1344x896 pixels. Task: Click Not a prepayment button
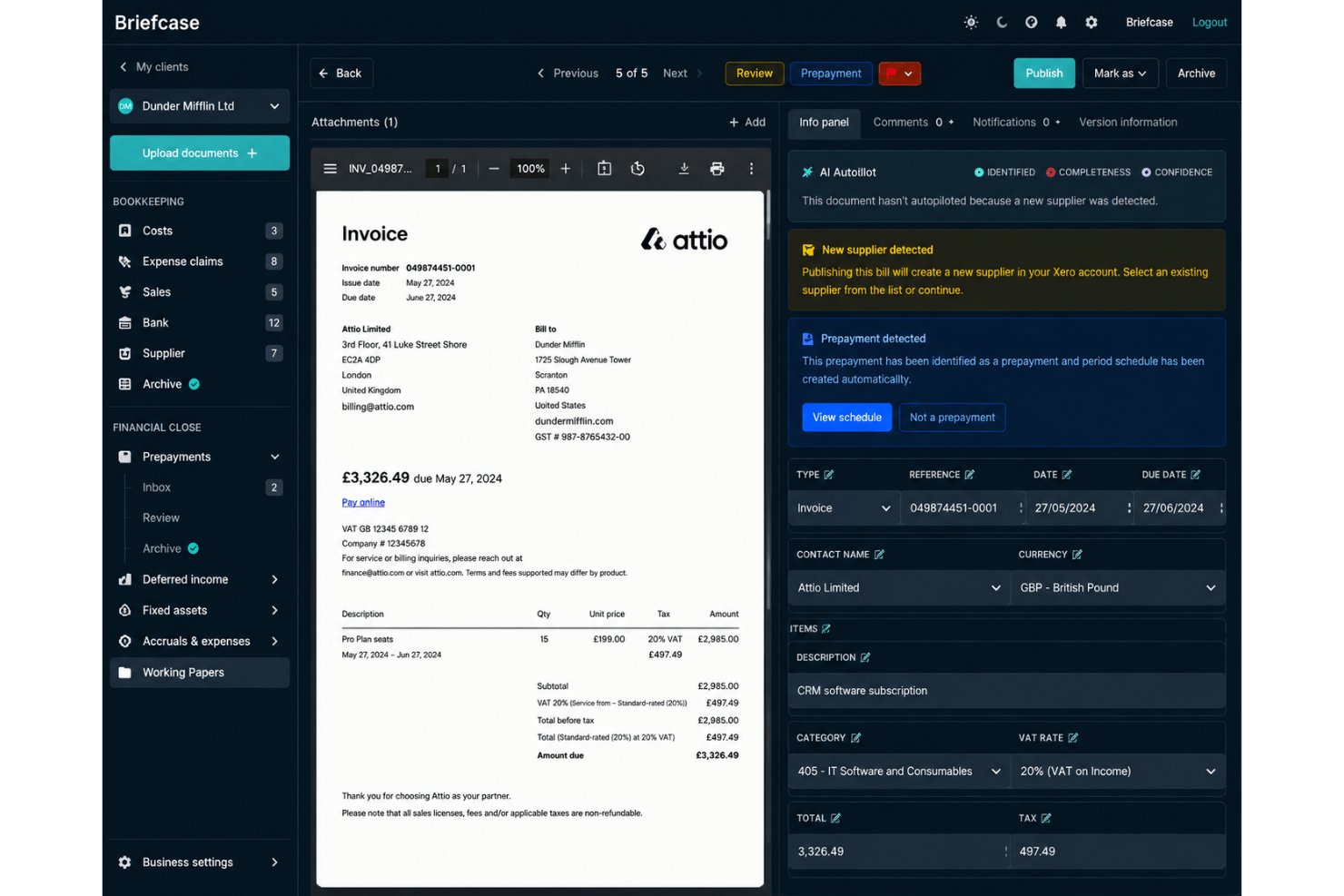[x=952, y=418]
